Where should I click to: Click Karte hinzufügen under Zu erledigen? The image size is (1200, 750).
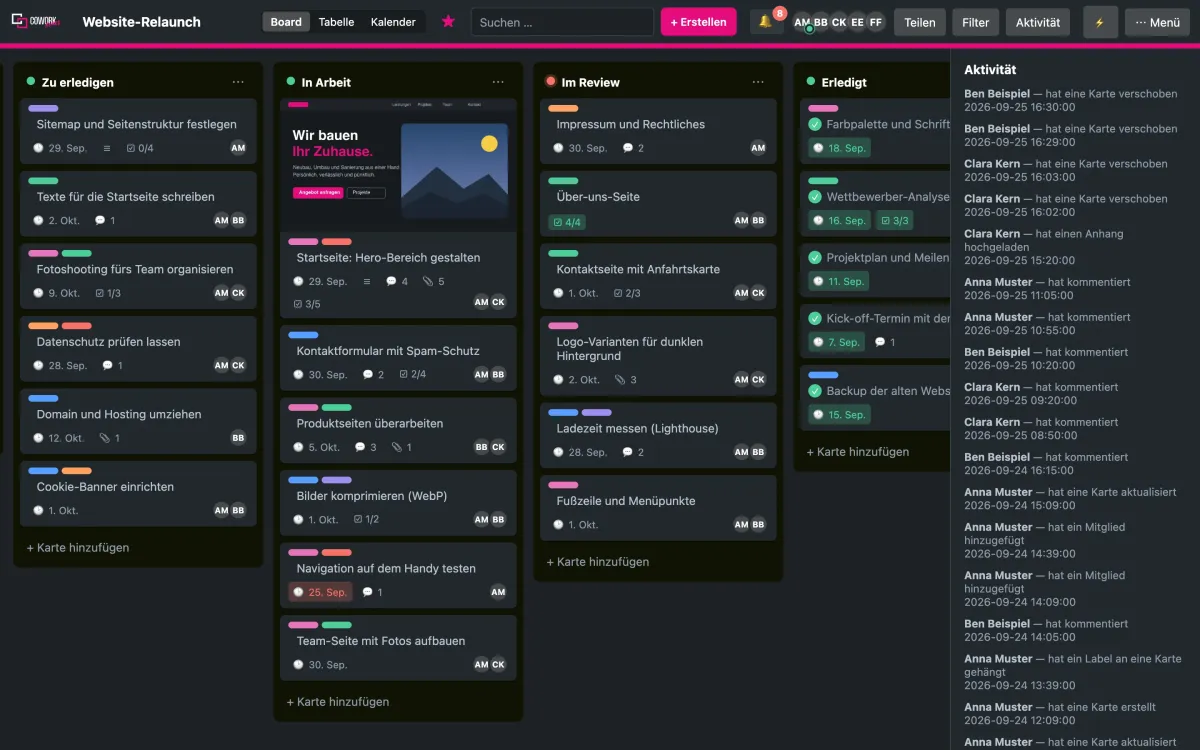click(x=78, y=548)
